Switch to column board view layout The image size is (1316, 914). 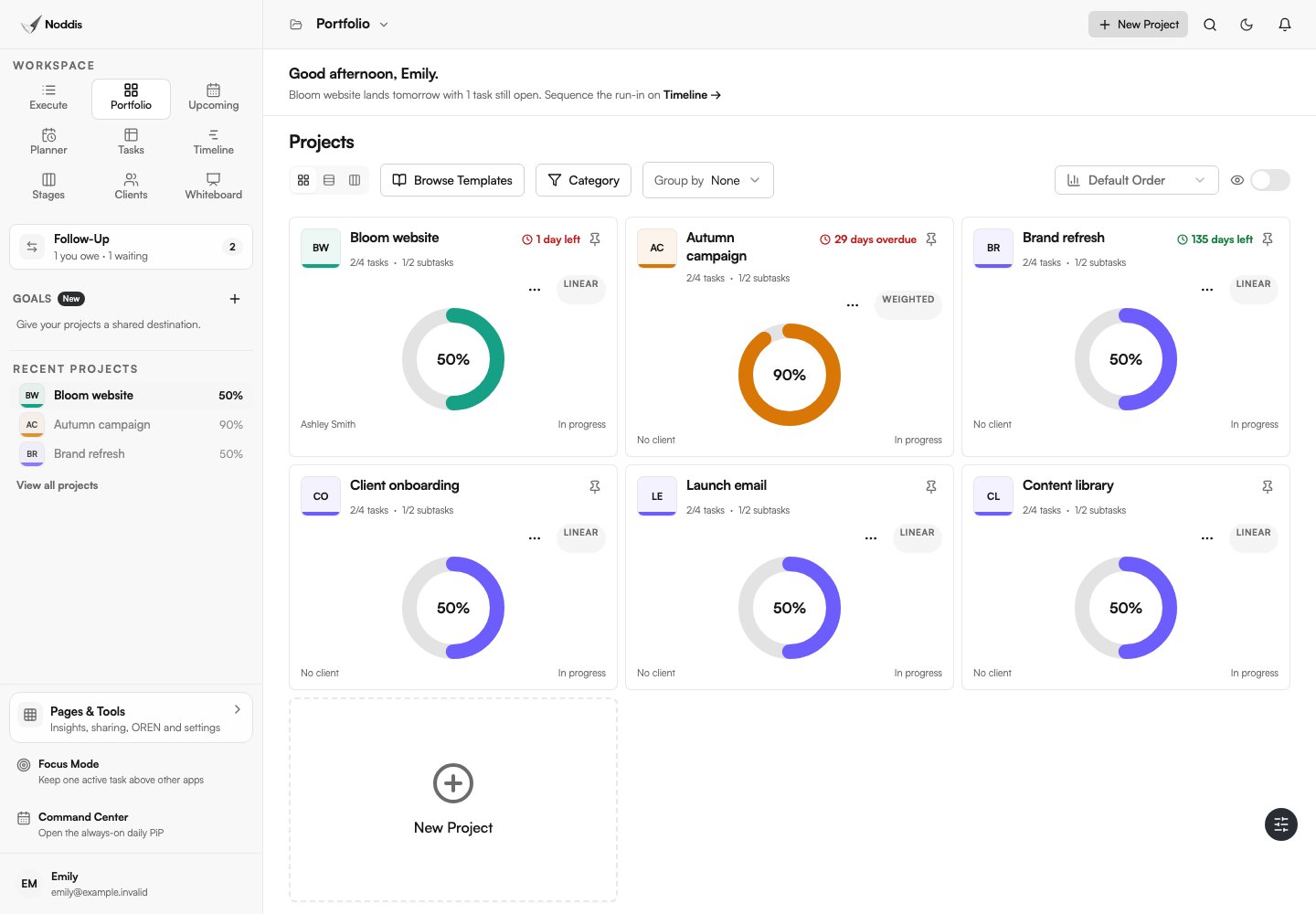(x=355, y=180)
